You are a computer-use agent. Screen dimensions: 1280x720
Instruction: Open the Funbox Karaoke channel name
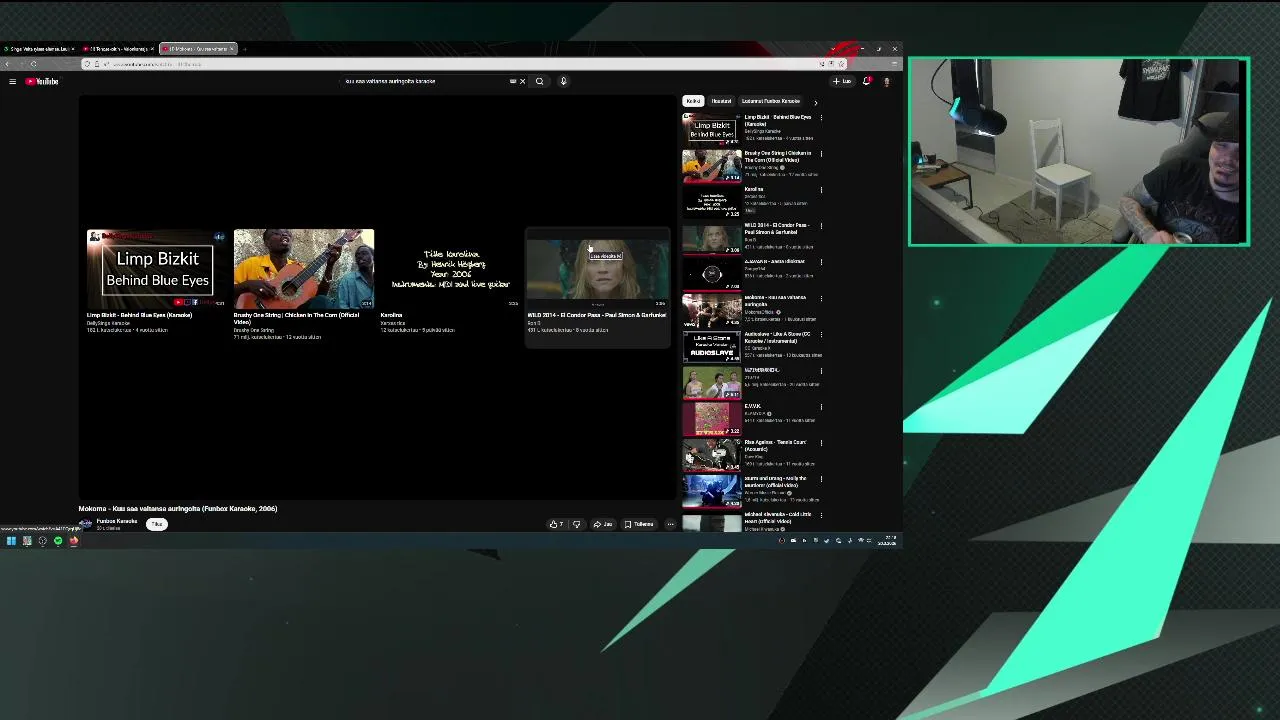click(x=117, y=521)
